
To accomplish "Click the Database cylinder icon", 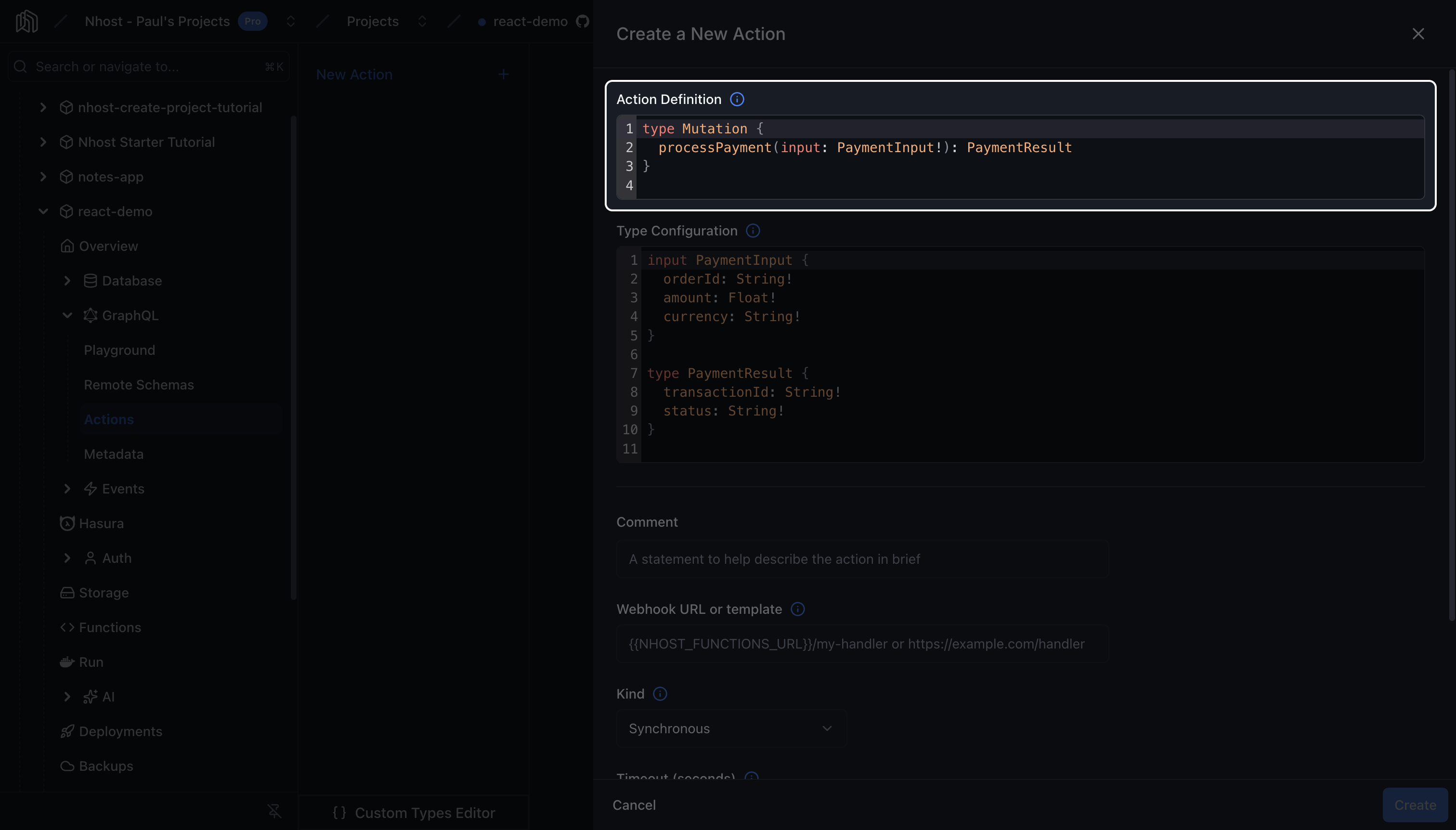I will 90,281.
